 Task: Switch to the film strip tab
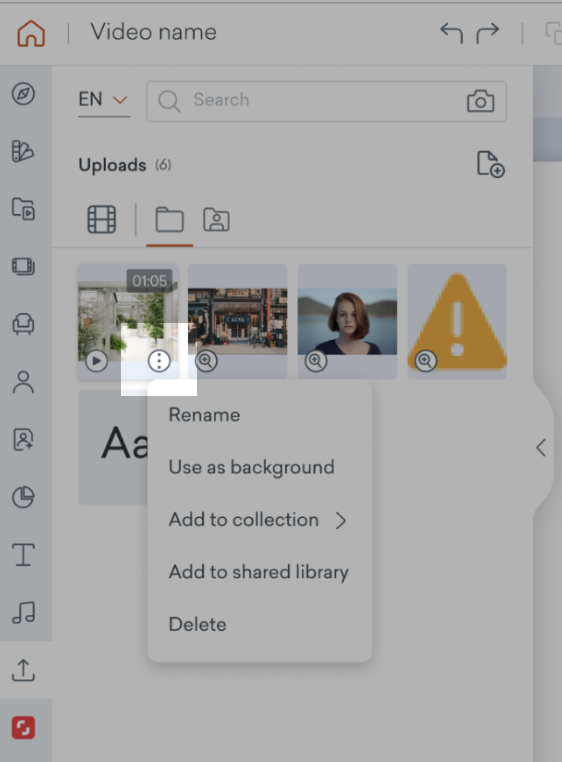[102, 220]
